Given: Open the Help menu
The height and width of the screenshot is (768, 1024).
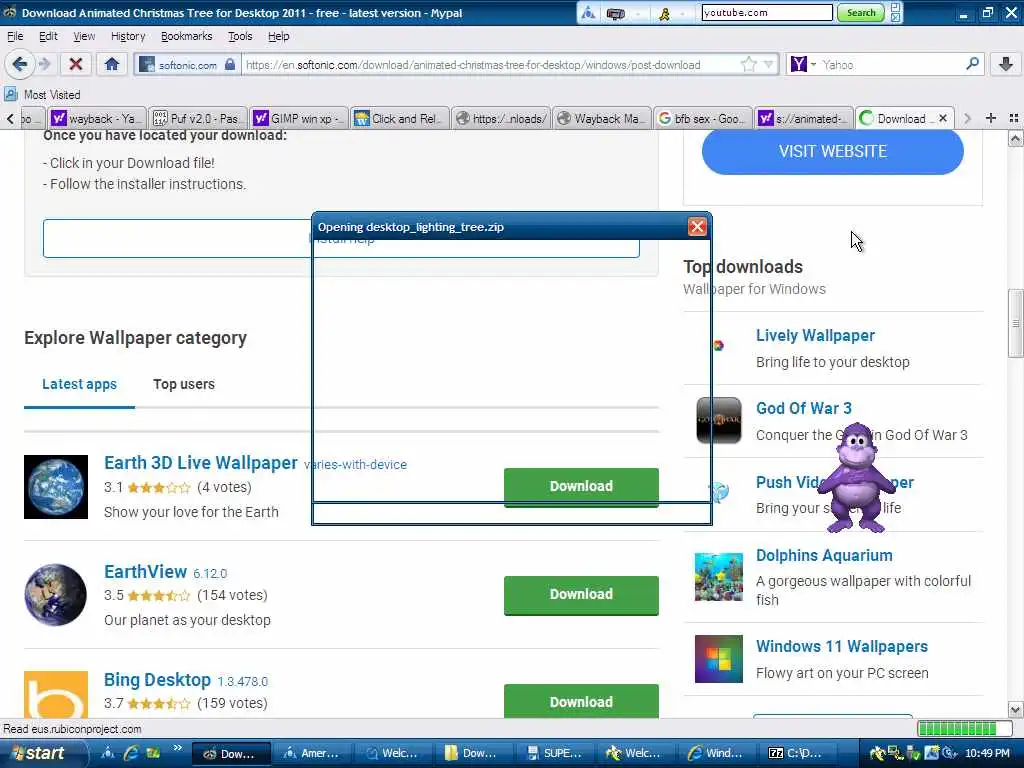Looking at the screenshot, I should coord(278,36).
